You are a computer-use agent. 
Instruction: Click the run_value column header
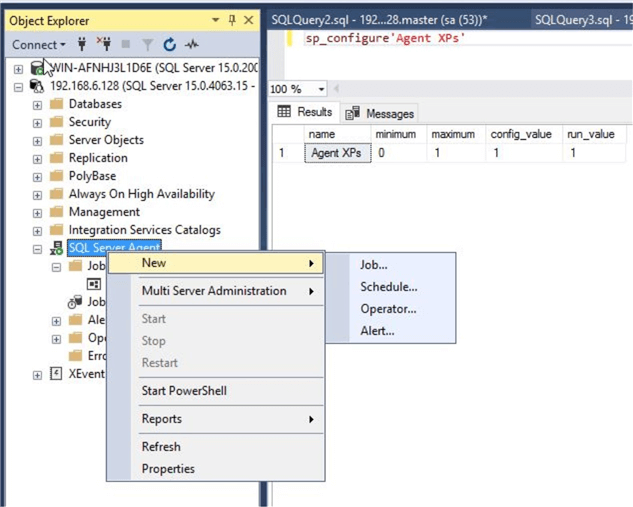(594, 134)
